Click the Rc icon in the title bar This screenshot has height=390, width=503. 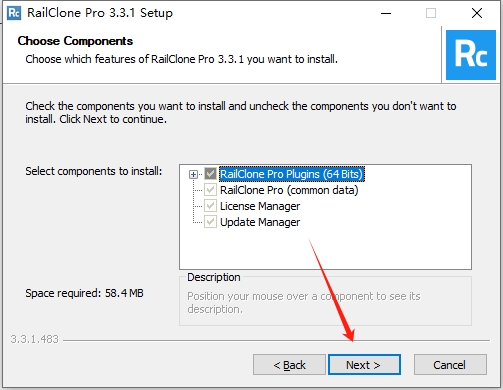[x=14, y=13]
